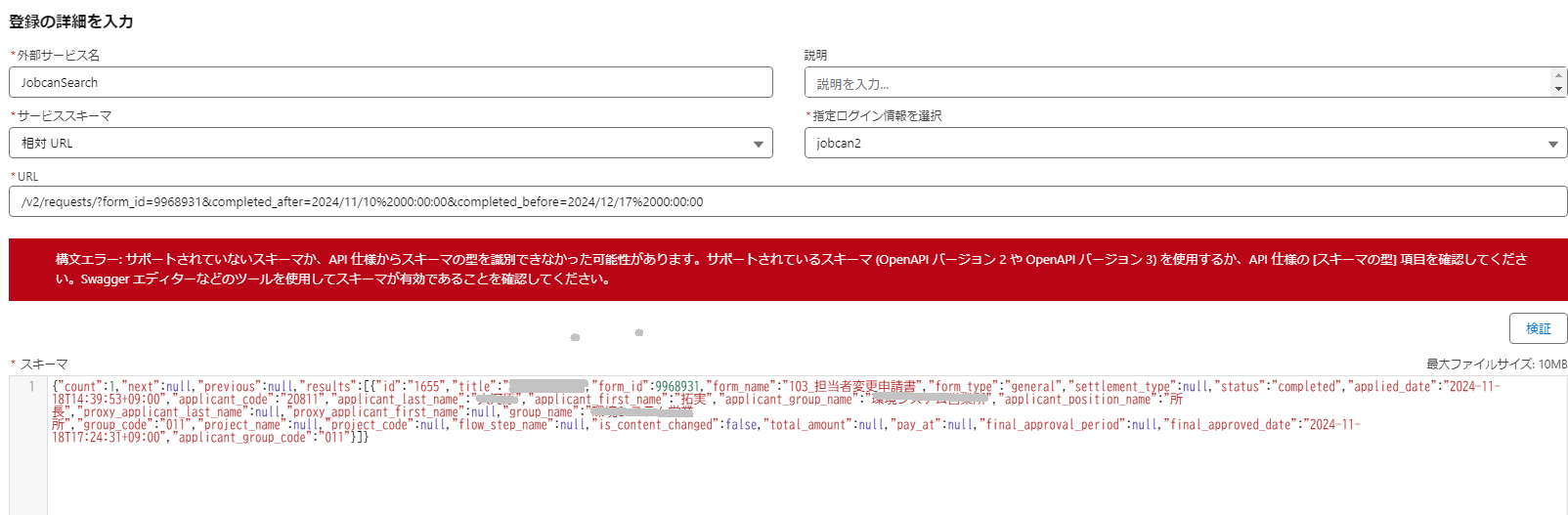Screen dimensions: 1568x515
Task: Click the *外部サービス名 label
Action: (55, 55)
